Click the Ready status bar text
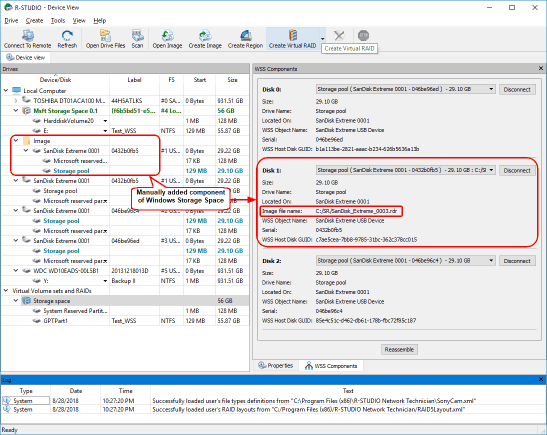This screenshot has height=435, width=547. 9,430
